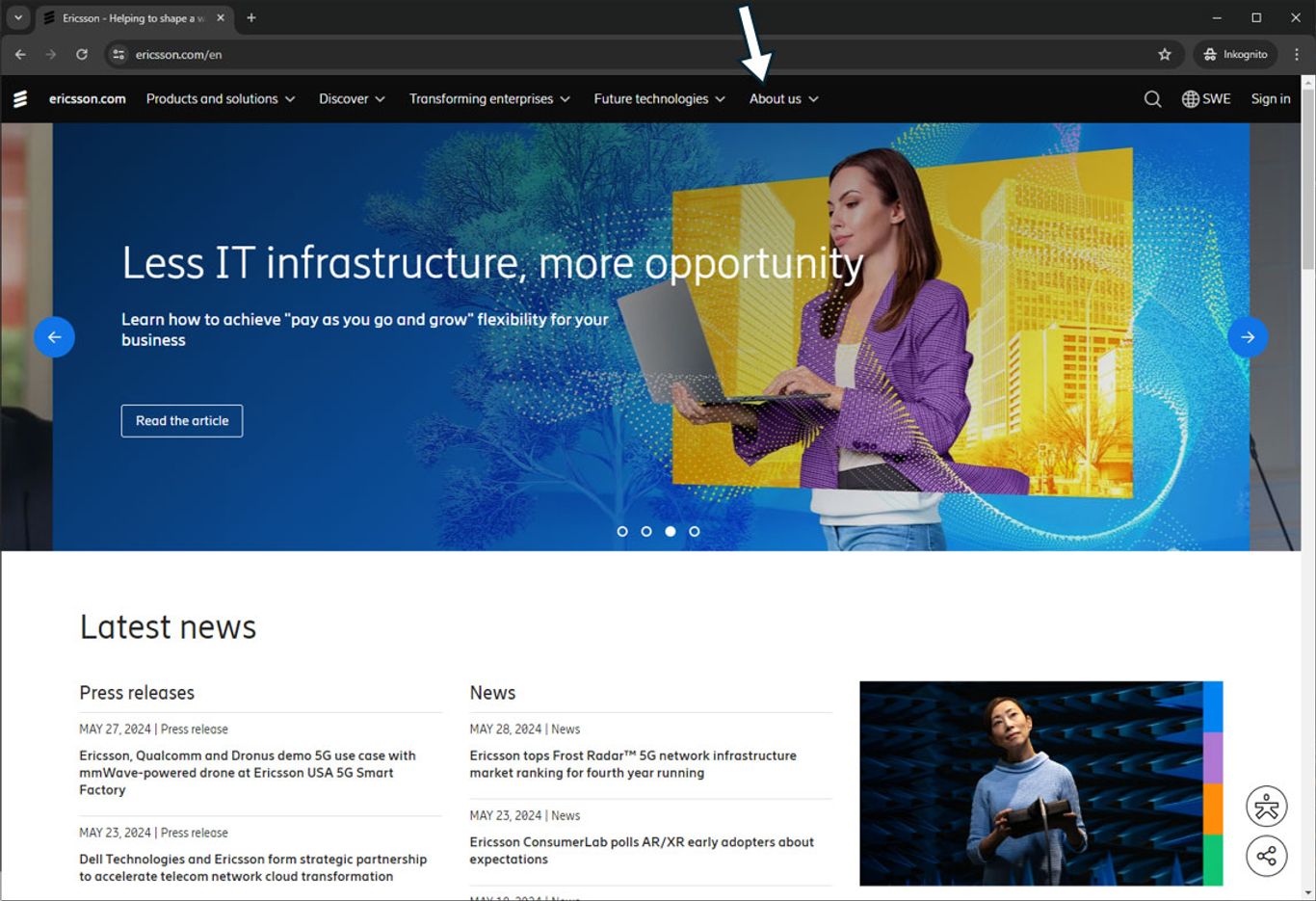Expand Transforming enterprises menu
Viewport: 1316px width, 901px height.
tap(489, 98)
